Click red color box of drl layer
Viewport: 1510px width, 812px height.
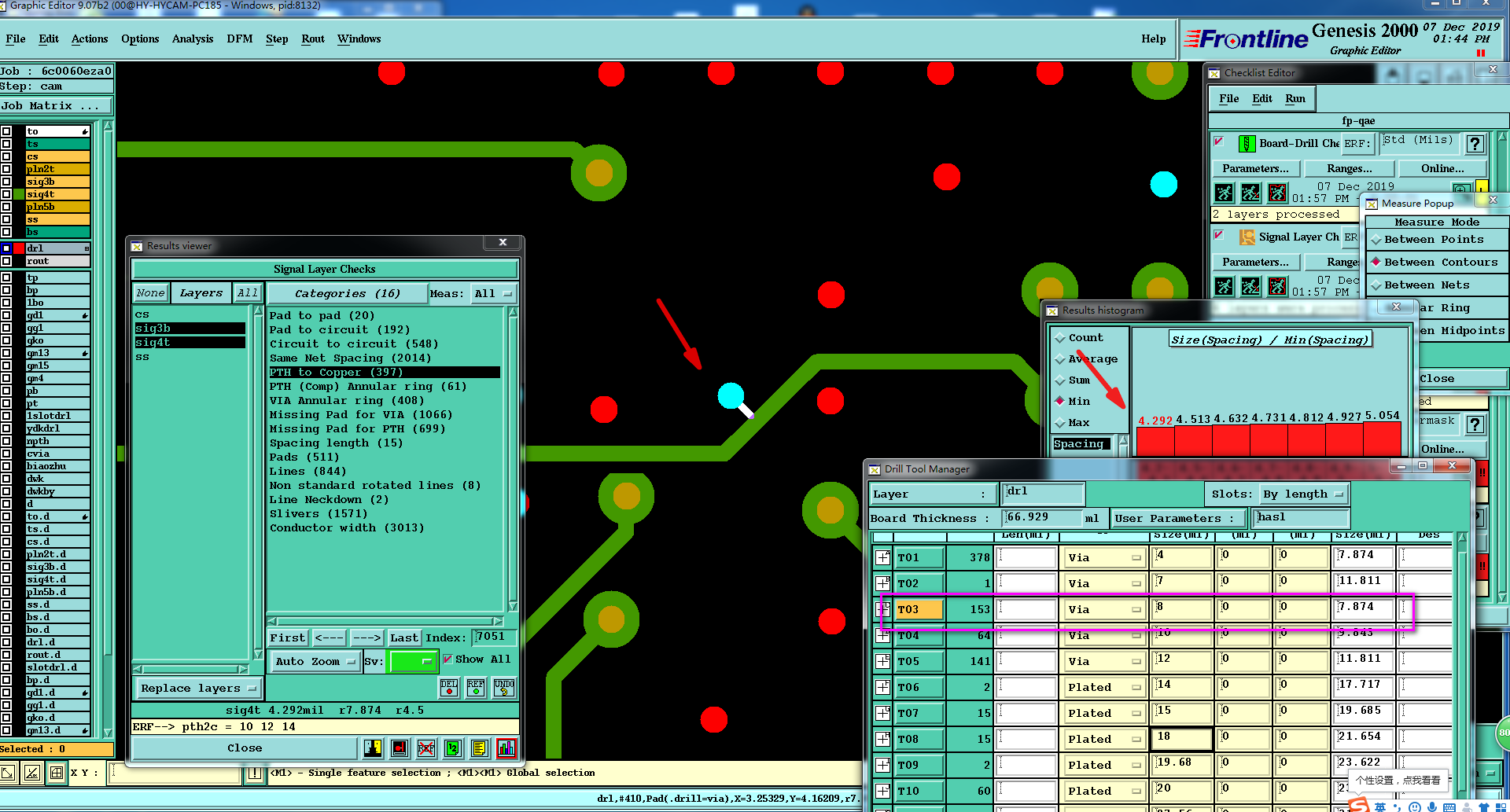(x=19, y=248)
